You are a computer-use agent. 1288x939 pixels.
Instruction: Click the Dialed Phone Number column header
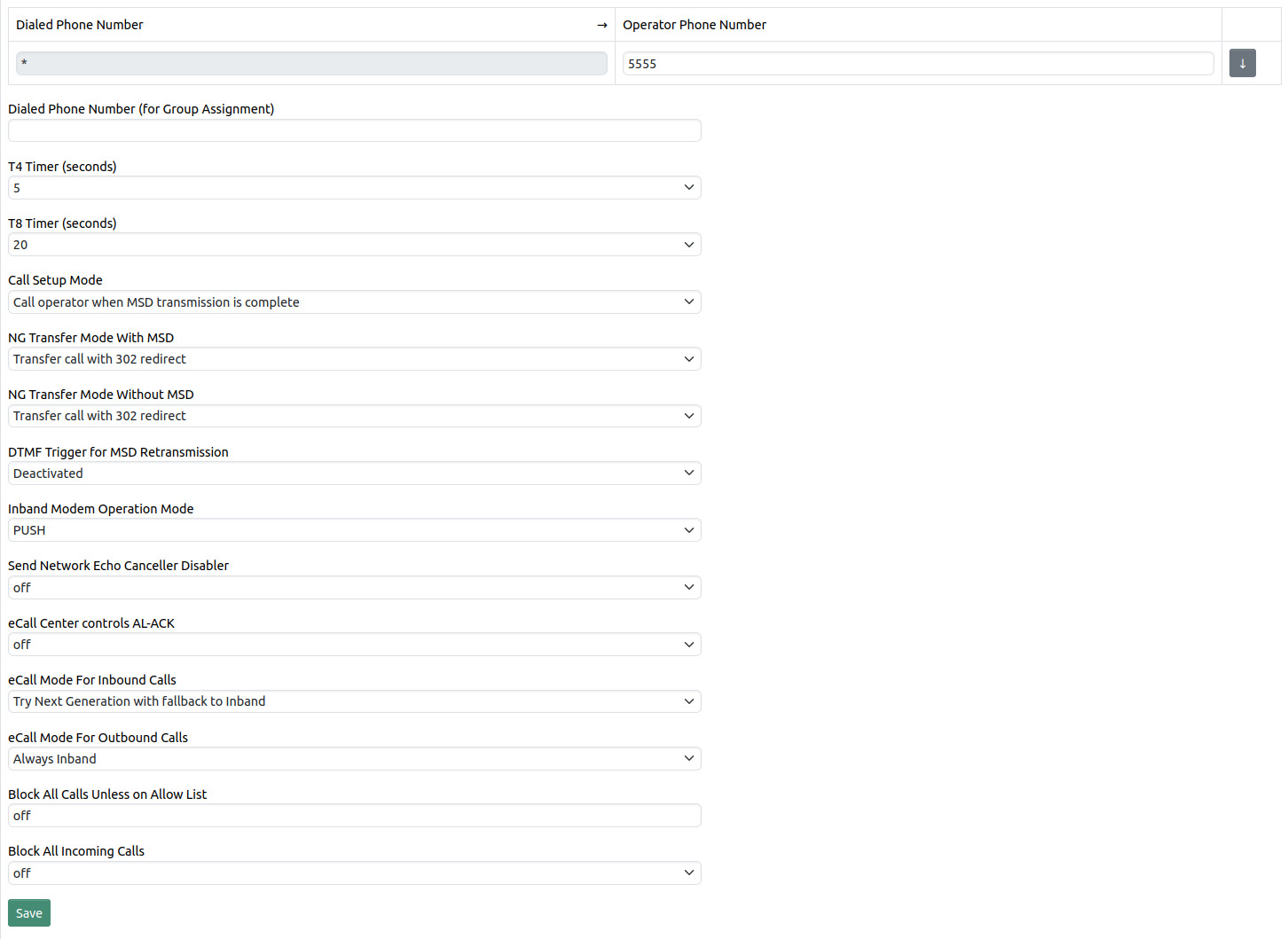[80, 25]
